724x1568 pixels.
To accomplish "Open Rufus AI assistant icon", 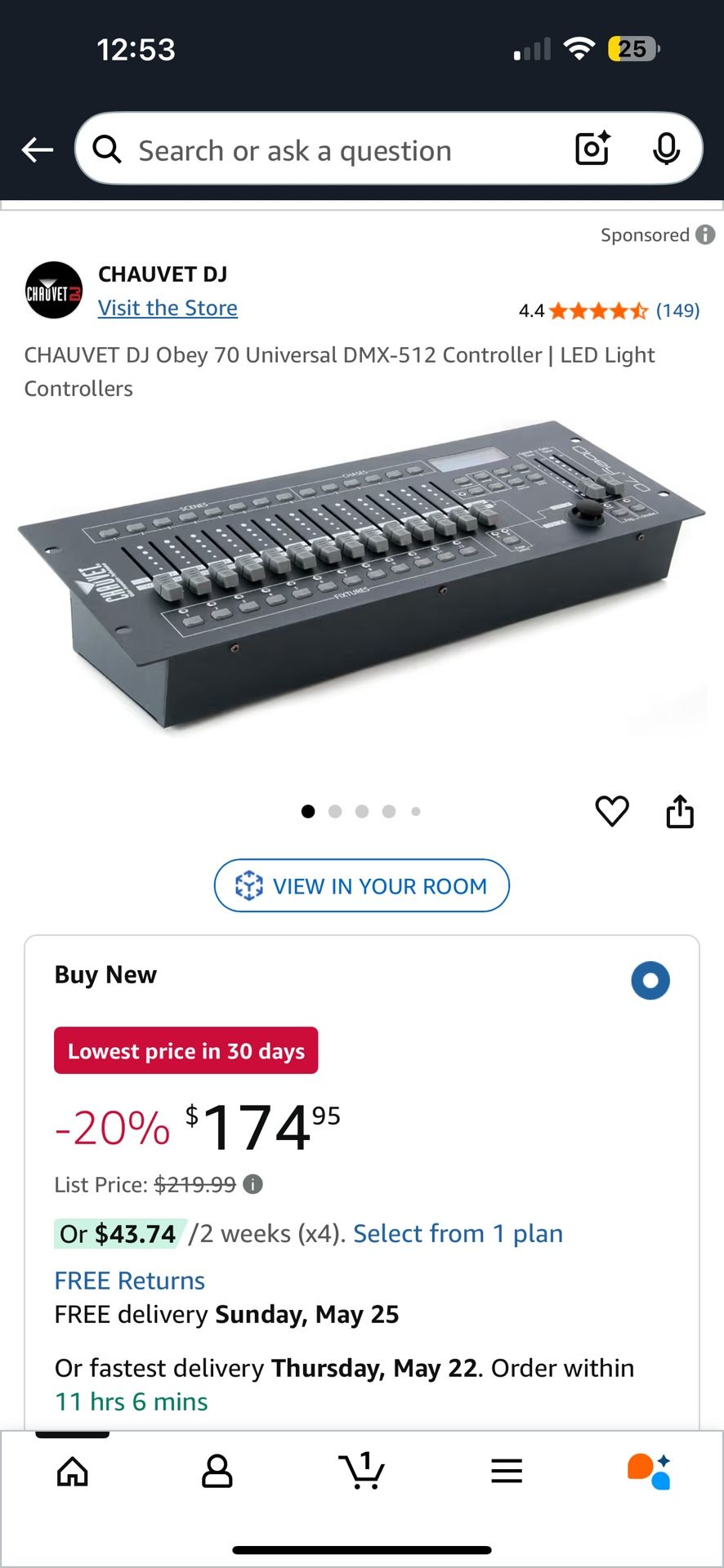I will click(x=649, y=1471).
